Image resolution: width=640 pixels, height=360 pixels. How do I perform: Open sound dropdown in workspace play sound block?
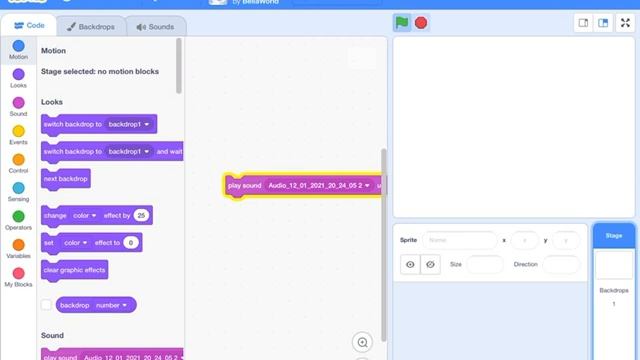tap(319, 185)
